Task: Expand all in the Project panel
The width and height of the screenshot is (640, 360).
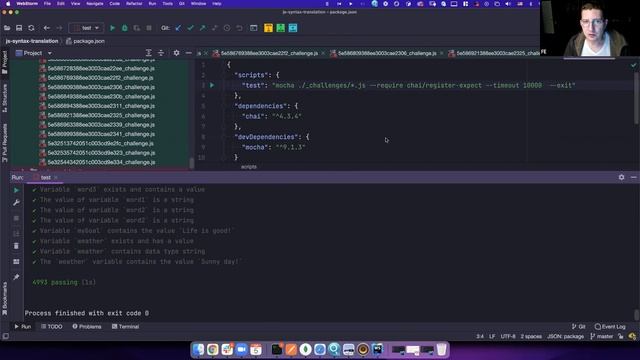Action: tap(149, 53)
